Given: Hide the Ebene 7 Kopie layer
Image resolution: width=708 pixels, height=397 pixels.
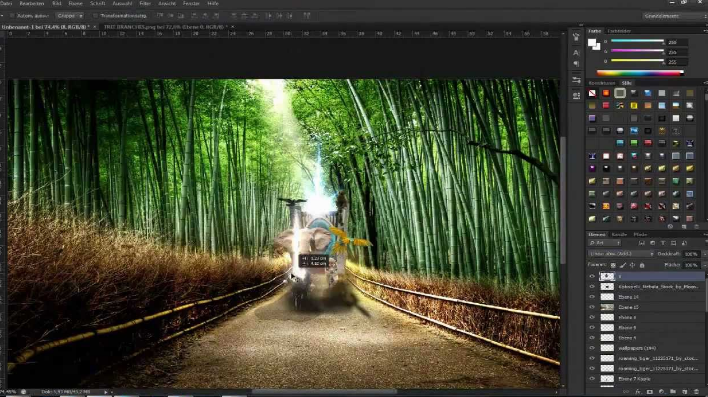Looking at the screenshot, I should [x=592, y=378].
